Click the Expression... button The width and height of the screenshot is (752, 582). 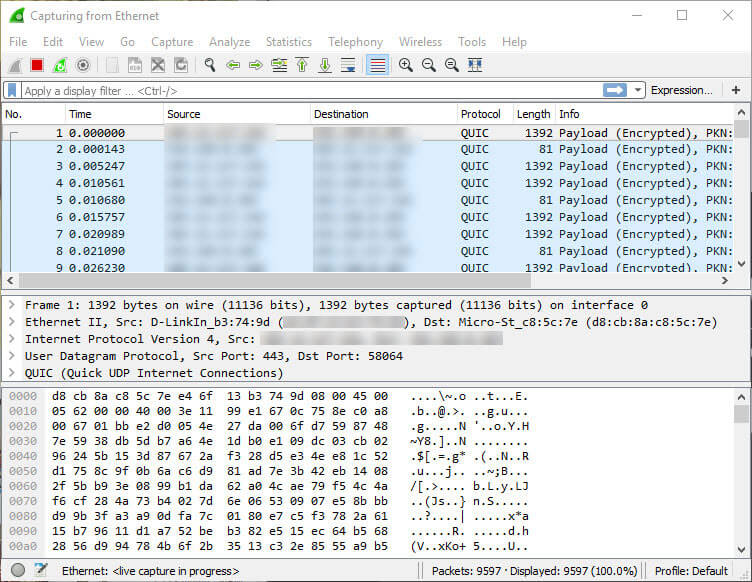[x=682, y=90]
